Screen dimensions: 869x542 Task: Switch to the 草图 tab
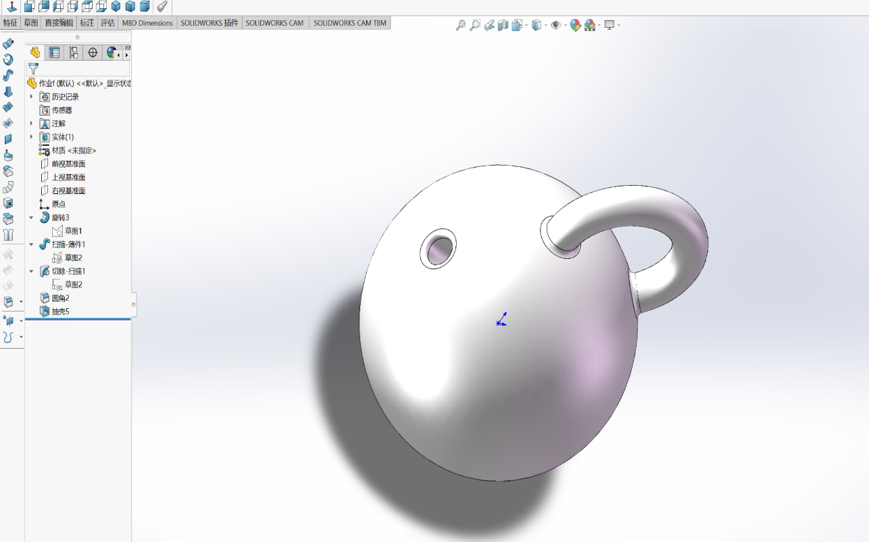click(x=31, y=23)
